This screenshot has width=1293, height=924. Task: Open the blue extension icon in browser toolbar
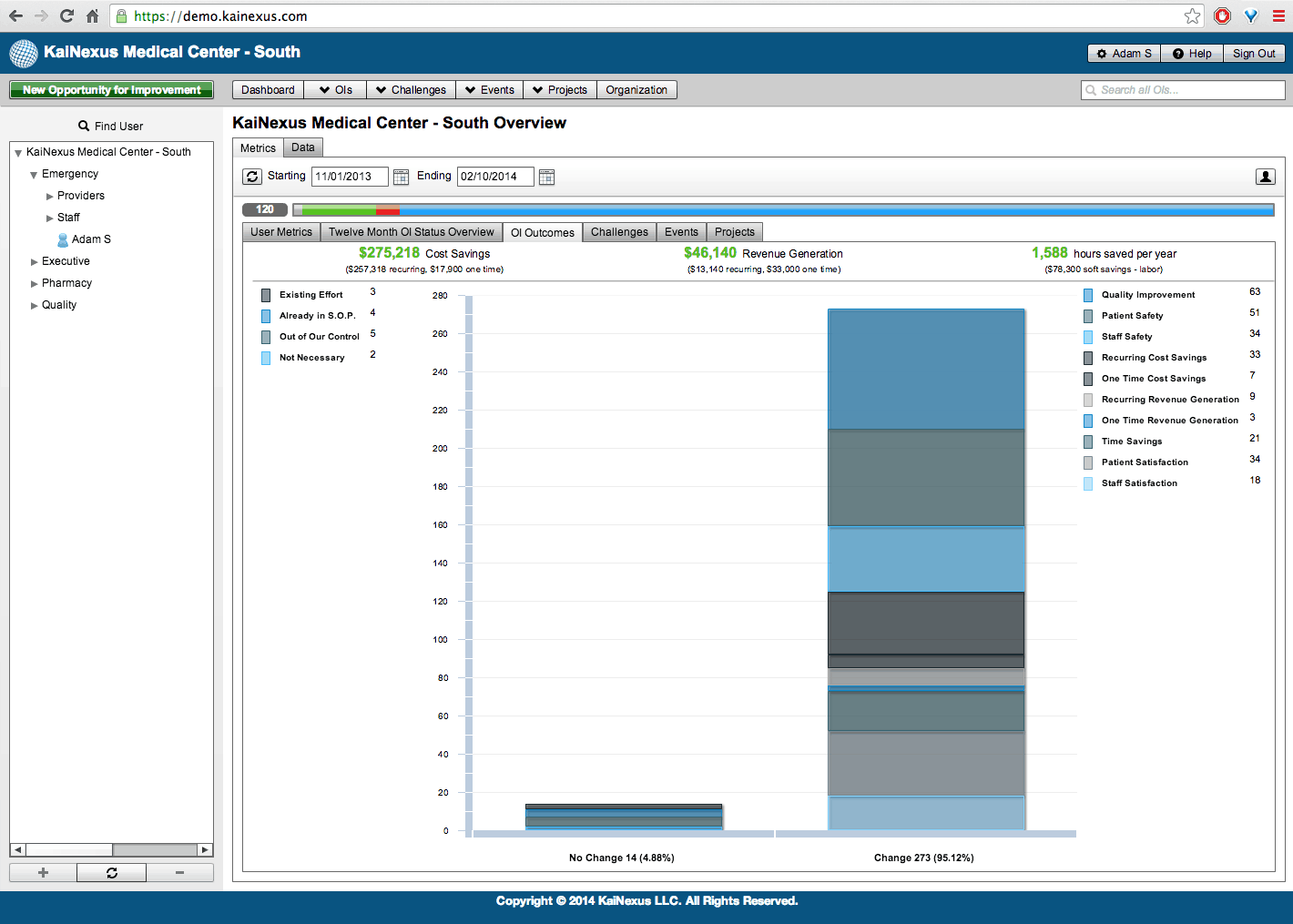pos(1251,15)
